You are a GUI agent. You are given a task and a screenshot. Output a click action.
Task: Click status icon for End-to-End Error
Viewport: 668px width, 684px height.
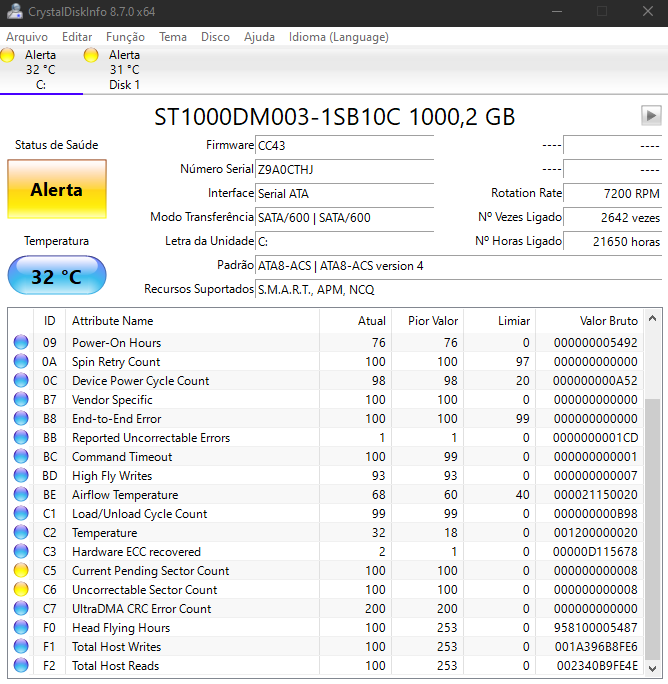pyautogui.click(x=21, y=418)
